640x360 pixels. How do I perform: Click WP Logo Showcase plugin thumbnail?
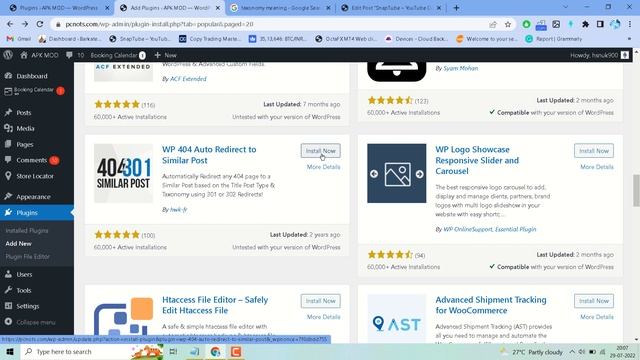coord(396,173)
